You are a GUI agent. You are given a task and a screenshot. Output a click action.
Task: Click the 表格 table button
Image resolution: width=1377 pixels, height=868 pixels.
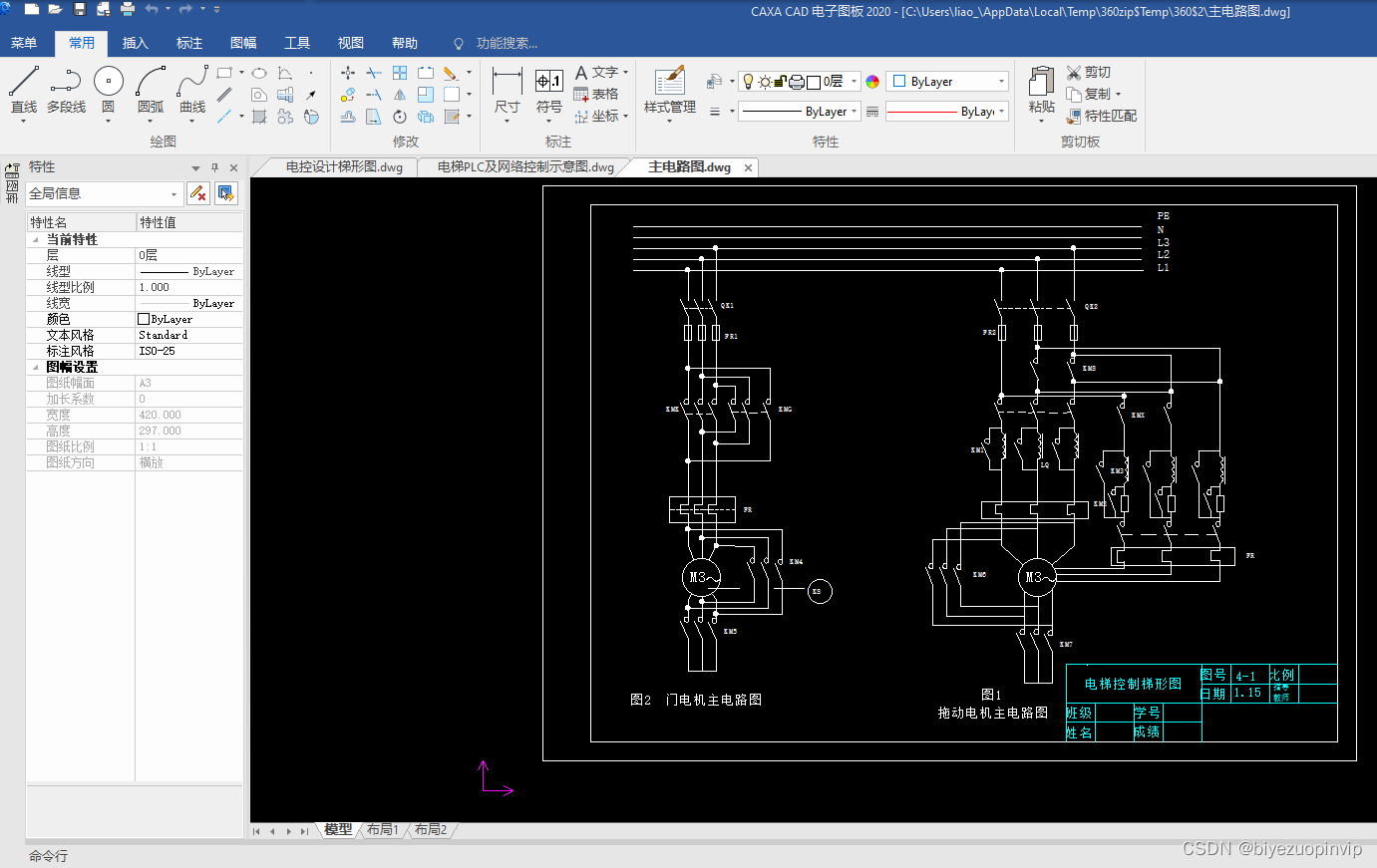coord(596,94)
